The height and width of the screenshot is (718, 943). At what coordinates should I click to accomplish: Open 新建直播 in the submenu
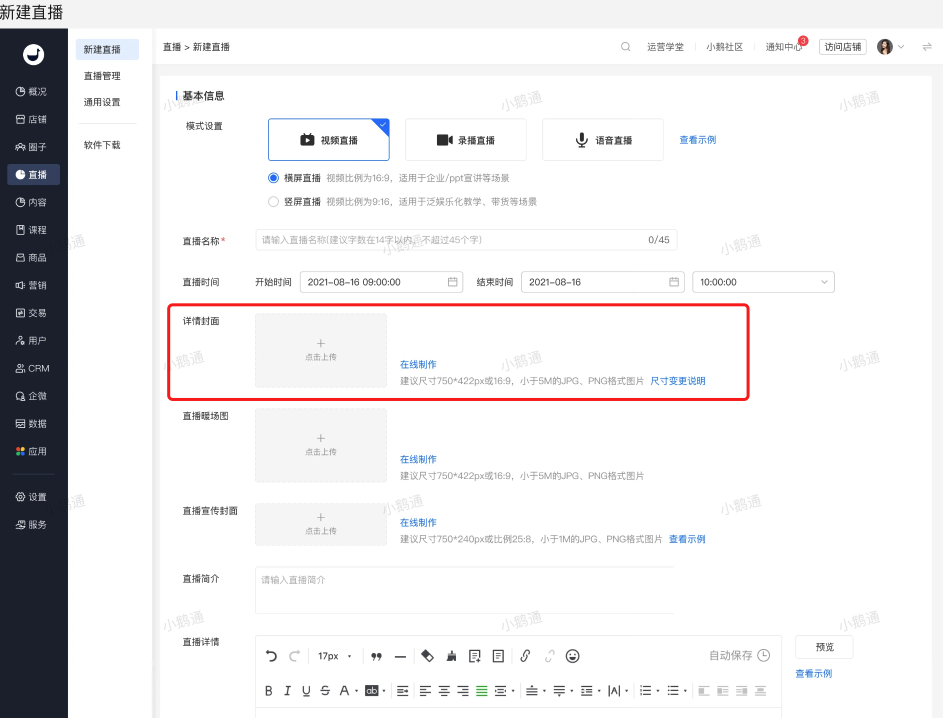point(107,49)
